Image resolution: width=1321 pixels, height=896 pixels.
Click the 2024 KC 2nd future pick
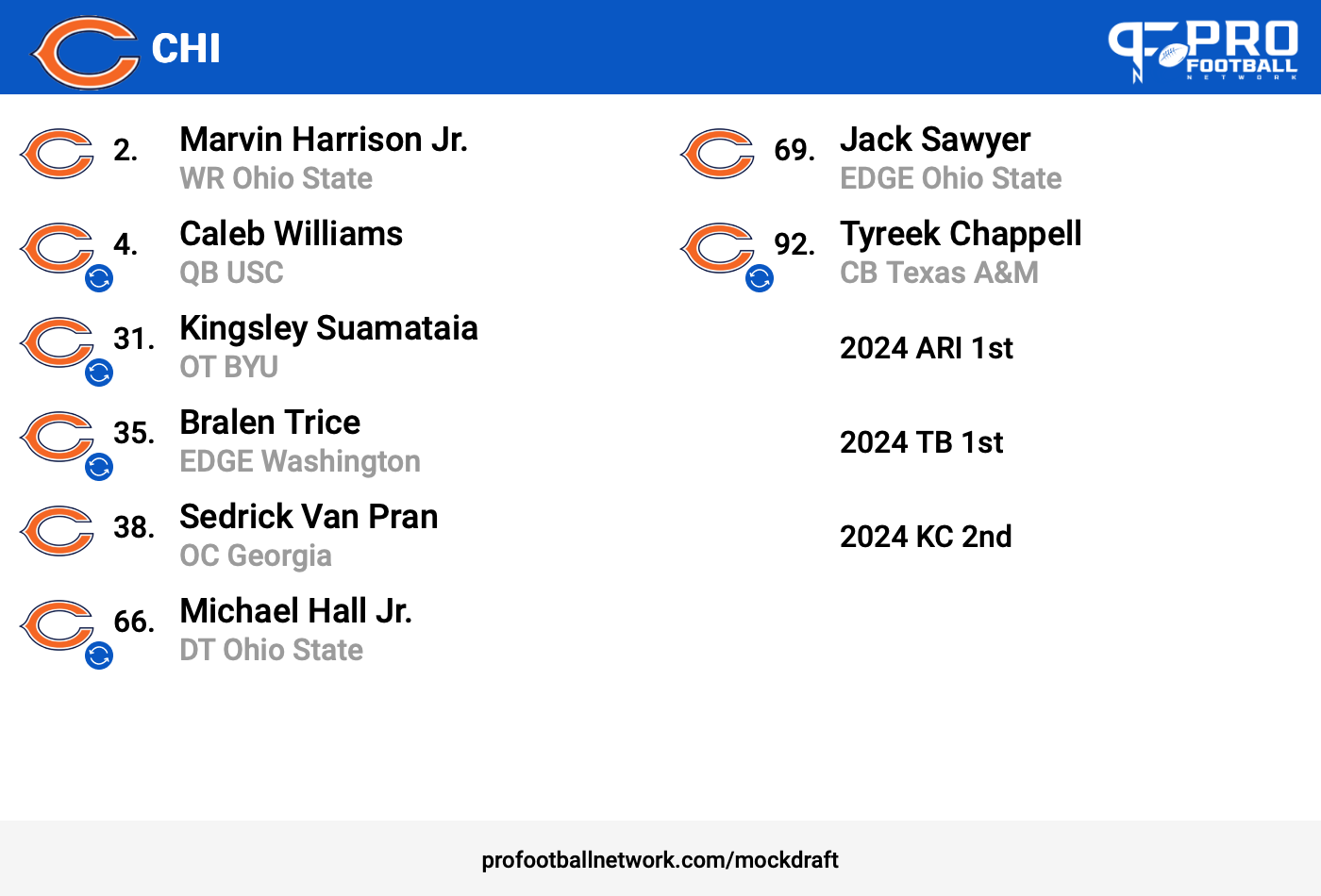pyautogui.click(x=926, y=537)
